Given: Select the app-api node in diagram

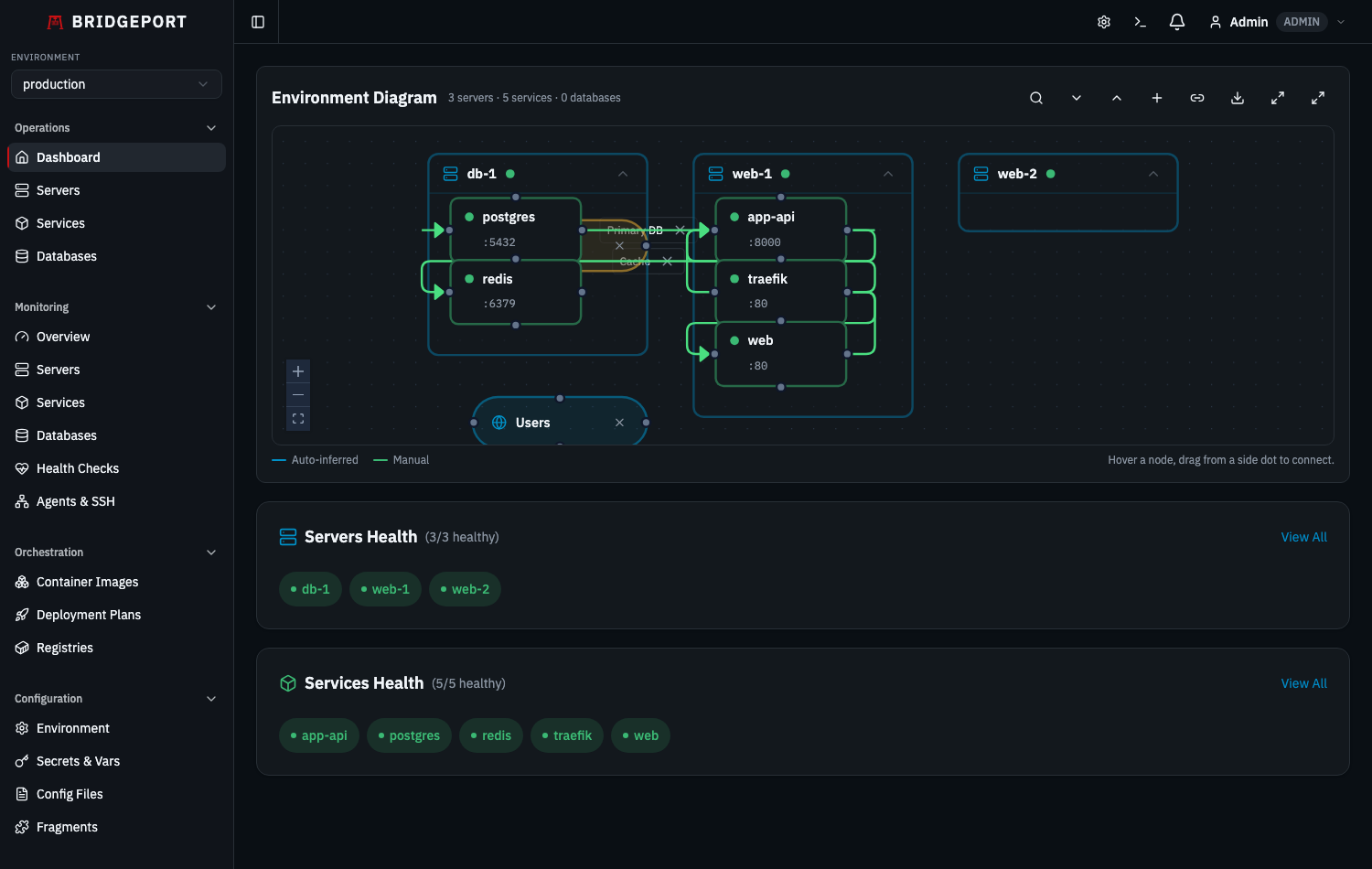Looking at the screenshot, I should (781, 229).
